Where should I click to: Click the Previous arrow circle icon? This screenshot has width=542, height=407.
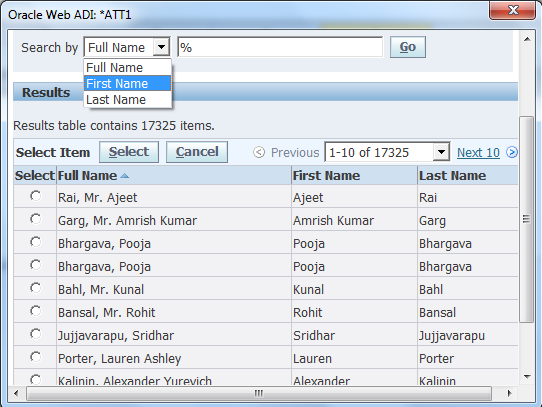tap(259, 152)
